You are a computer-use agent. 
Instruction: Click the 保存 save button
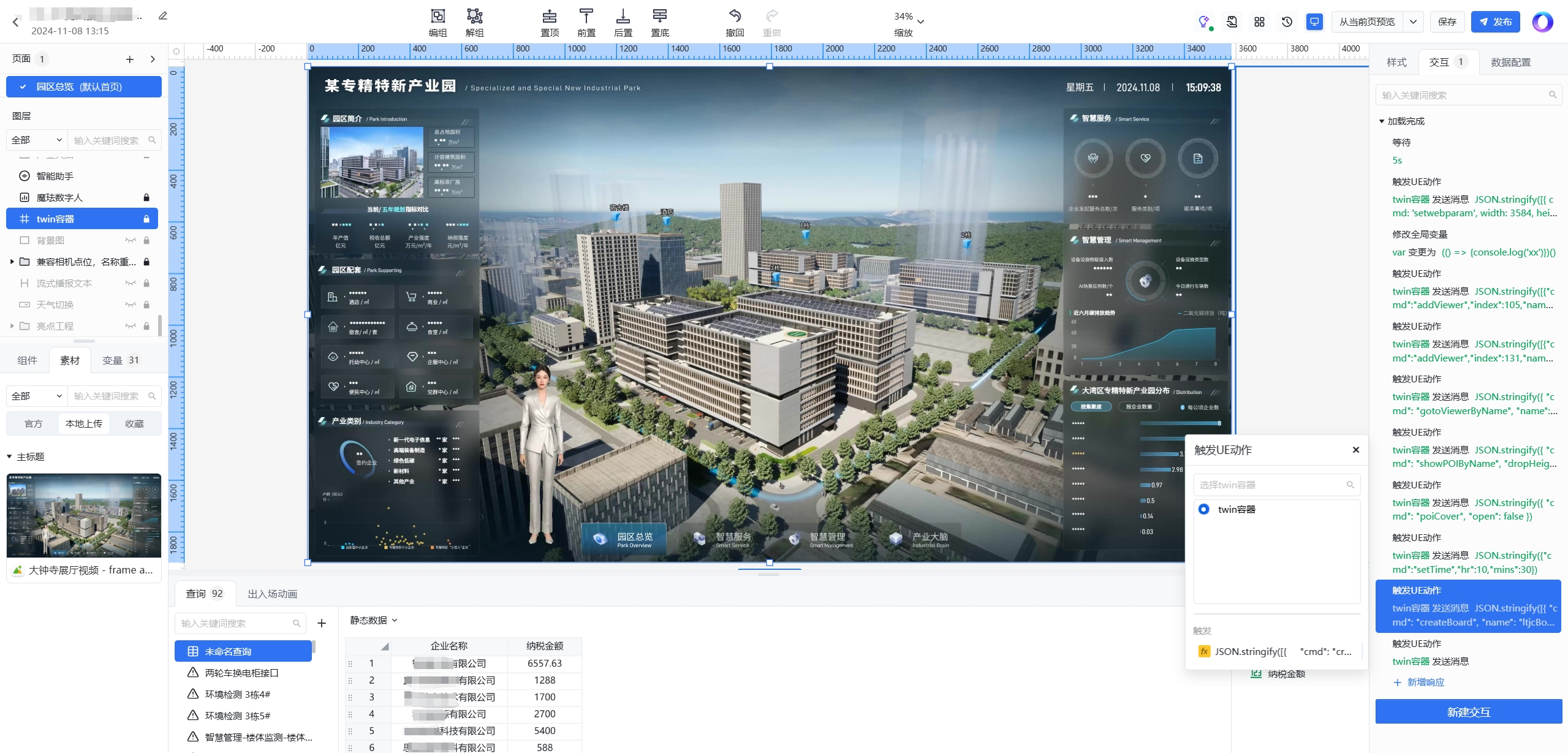[1447, 22]
